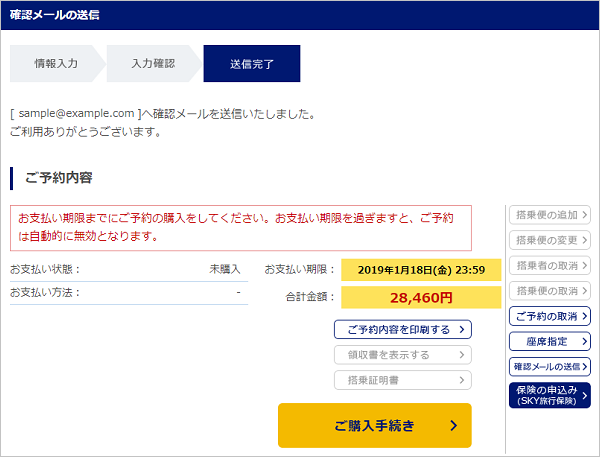The width and height of the screenshot is (600, 457).
Task: Click the 領収書を表示する button
Action: pyautogui.click(x=402, y=354)
